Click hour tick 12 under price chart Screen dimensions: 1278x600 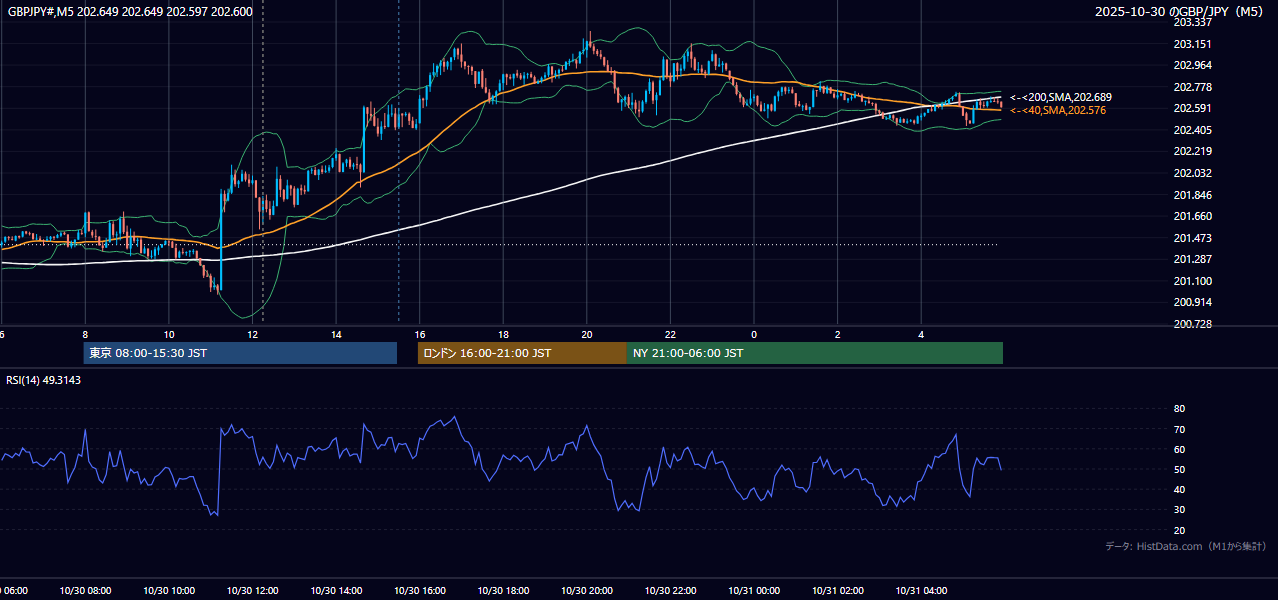pos(252,334)
